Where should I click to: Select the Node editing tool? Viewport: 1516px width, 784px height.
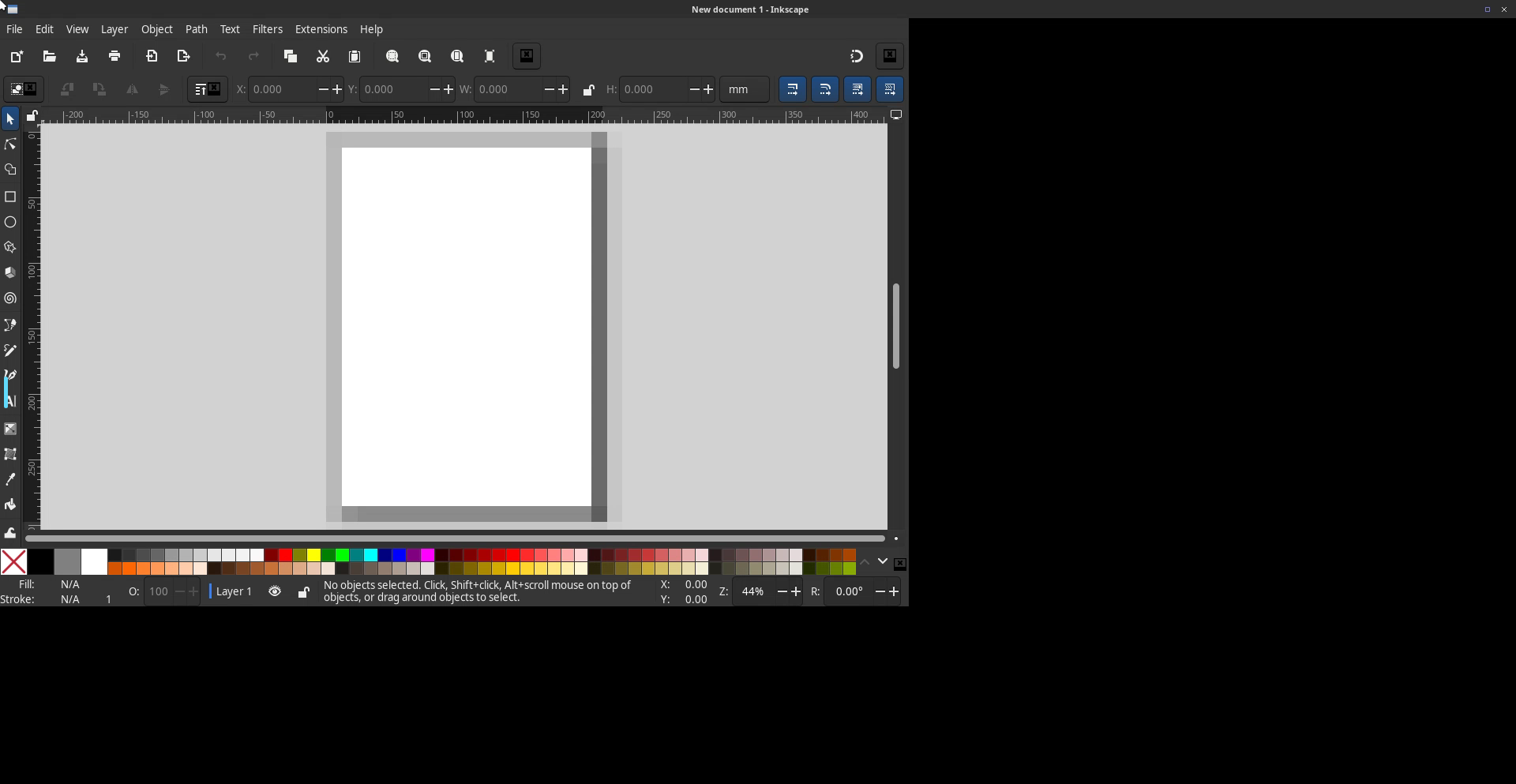point(10,144)
